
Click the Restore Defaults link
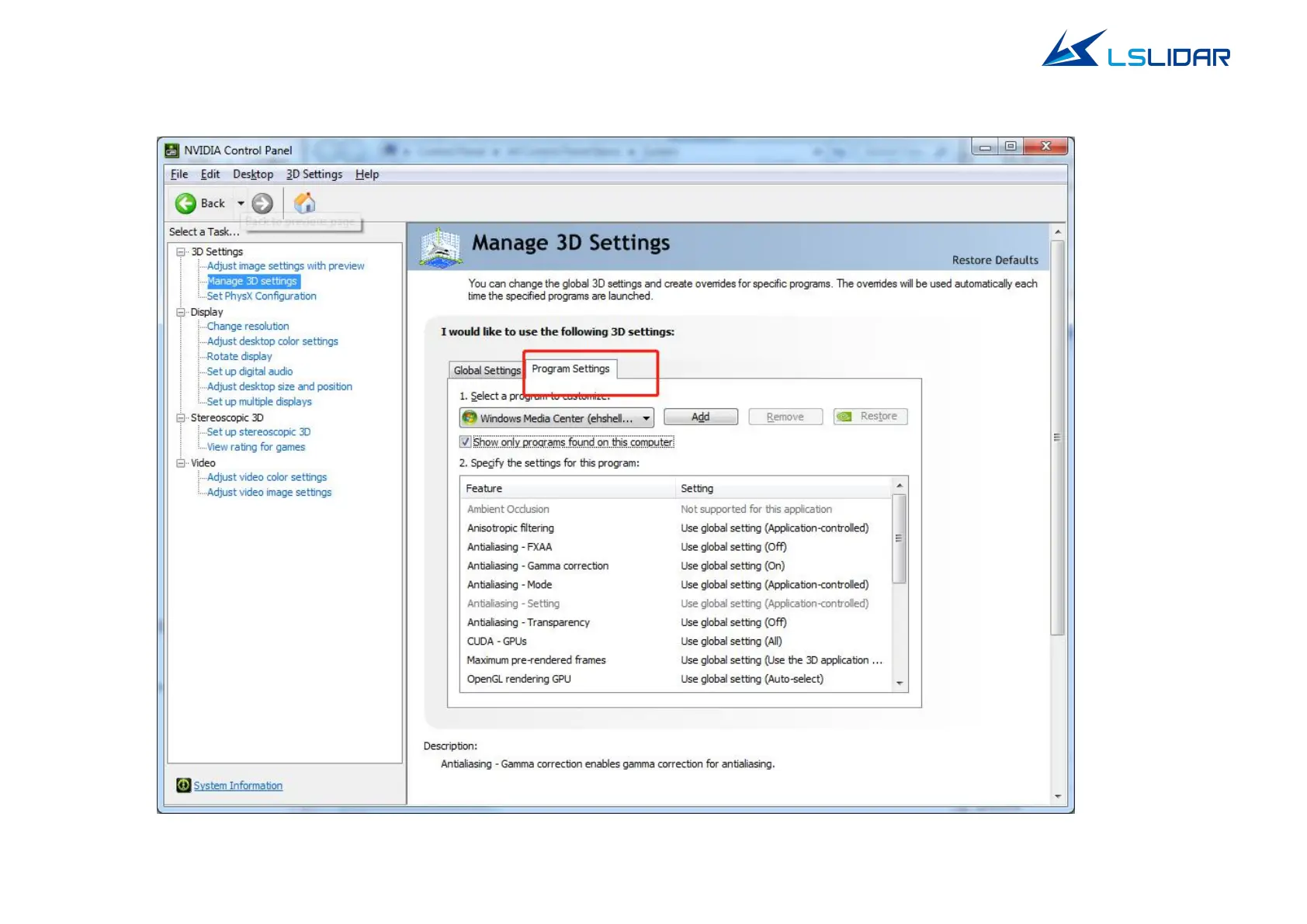(x=995, y=260)
